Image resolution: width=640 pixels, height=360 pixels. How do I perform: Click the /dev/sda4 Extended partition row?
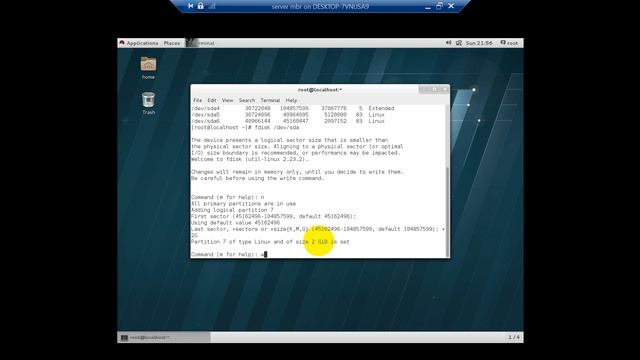pyautogui.click(x=293, y=108)
